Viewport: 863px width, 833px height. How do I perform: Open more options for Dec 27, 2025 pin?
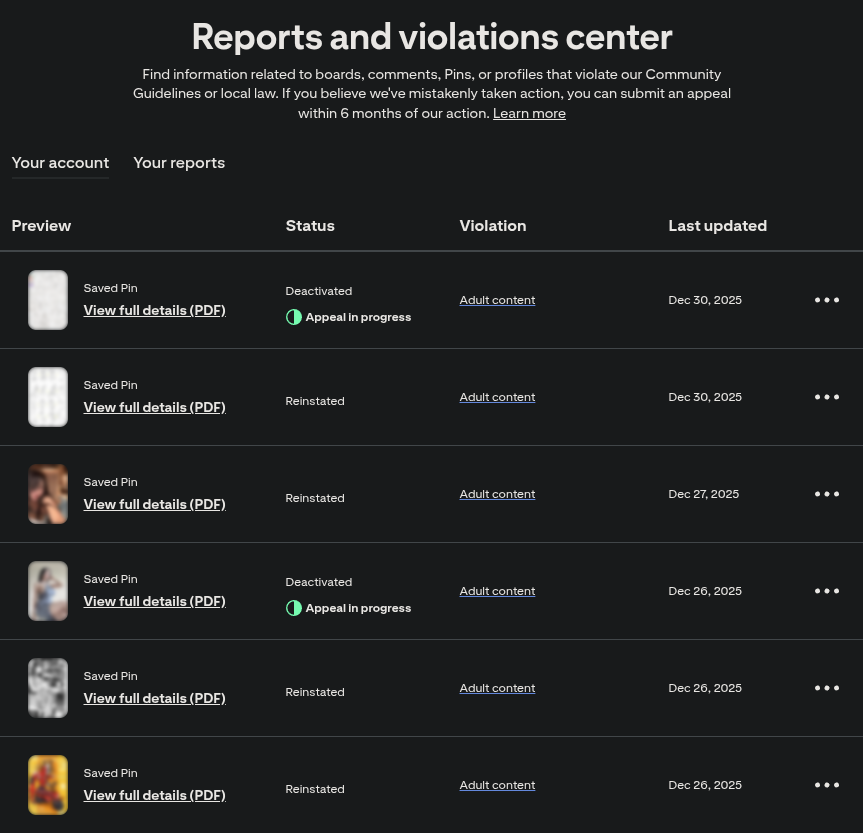click(827, 494)
